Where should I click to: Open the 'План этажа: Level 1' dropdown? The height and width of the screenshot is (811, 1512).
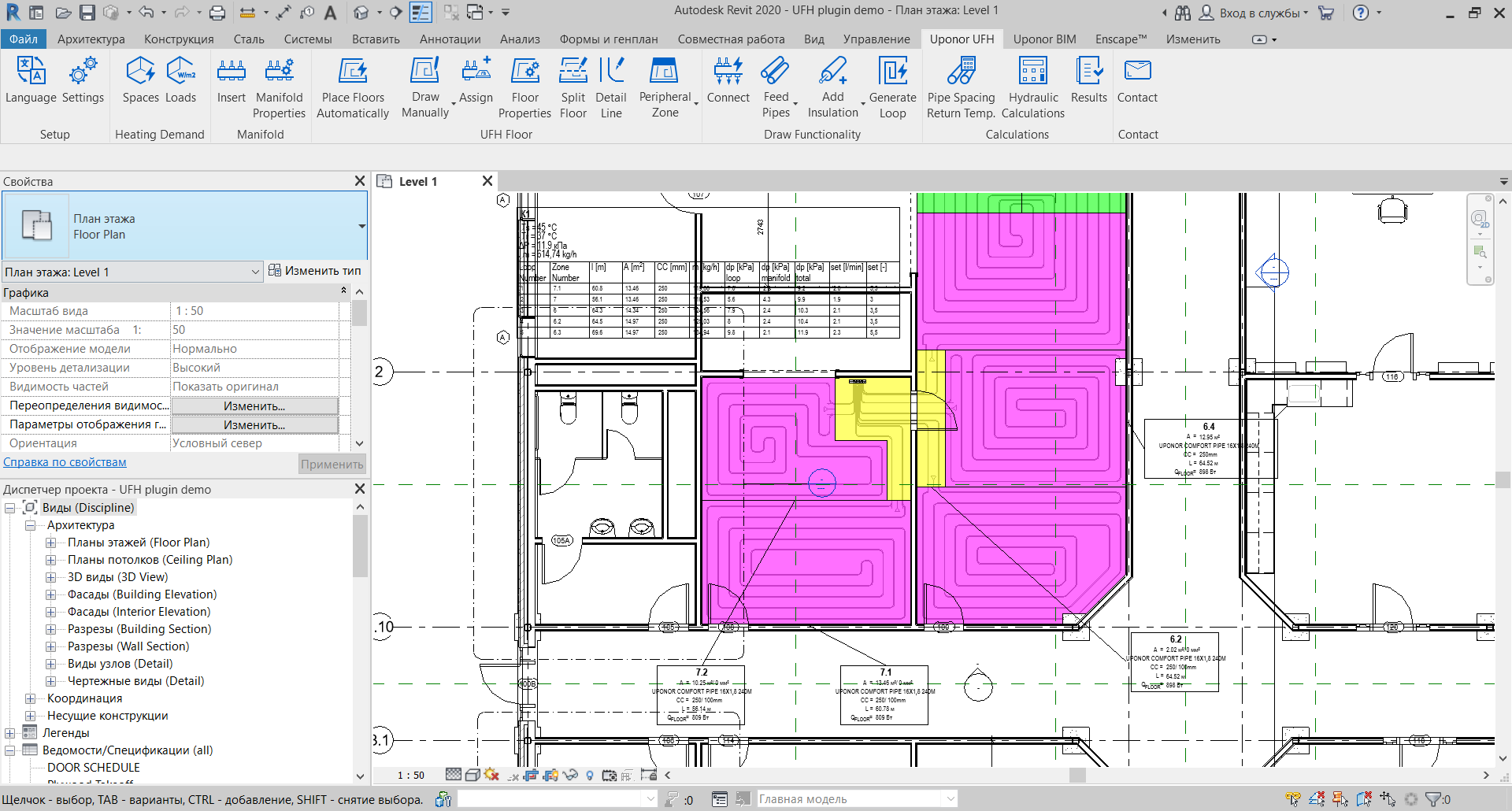pos(132,272)
